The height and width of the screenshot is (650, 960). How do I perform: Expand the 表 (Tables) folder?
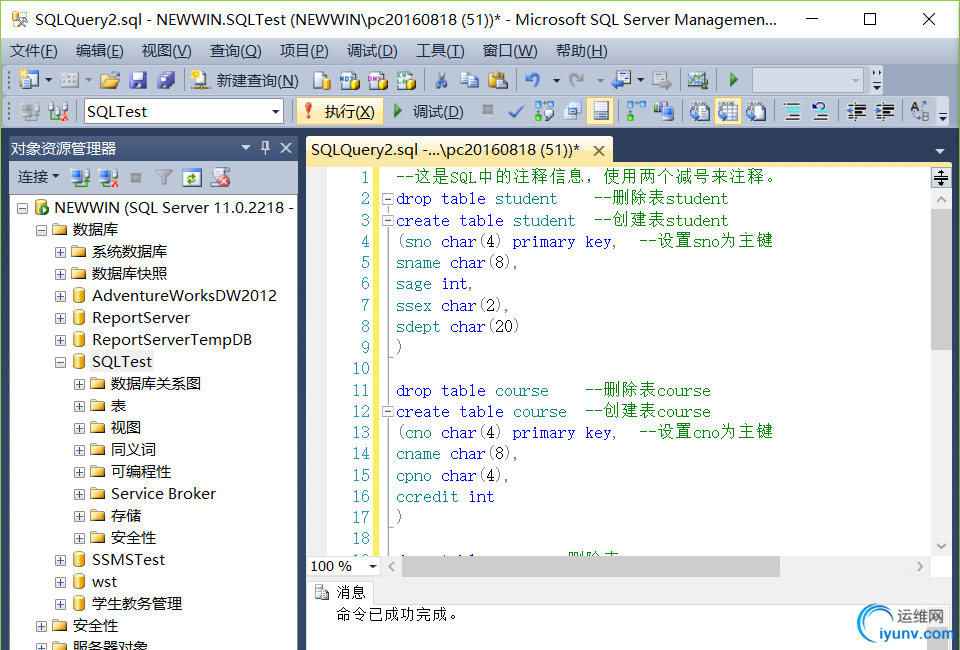point(80,406)
